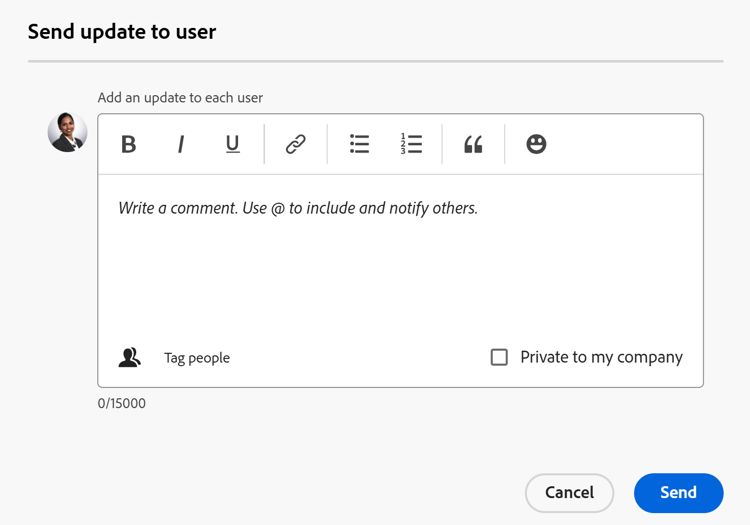Image resolution: width=750 pixels, height=525 pixels.
Task: Insert a hyperlink
Action: (x=295, y=144)
